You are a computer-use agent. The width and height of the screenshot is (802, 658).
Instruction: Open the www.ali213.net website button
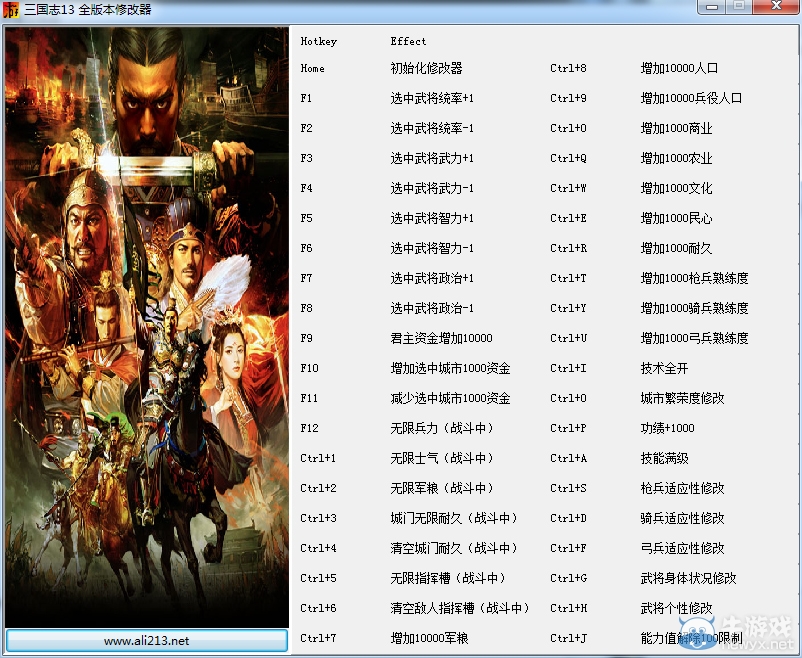(x=147, y=641)
